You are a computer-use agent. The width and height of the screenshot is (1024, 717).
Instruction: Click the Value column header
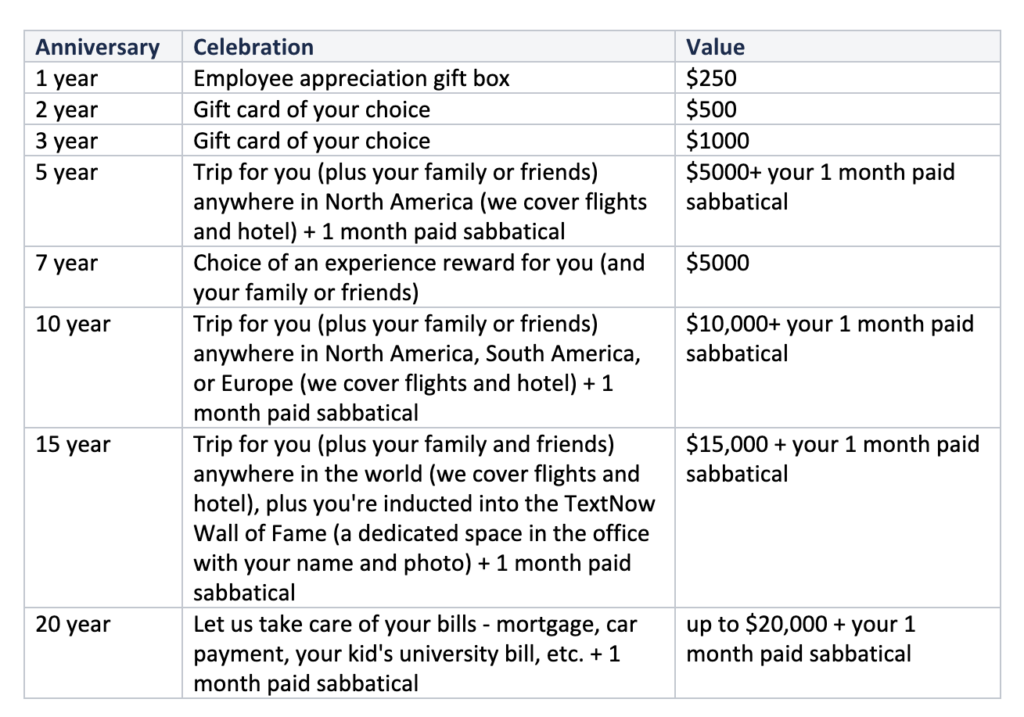(715, 47)
